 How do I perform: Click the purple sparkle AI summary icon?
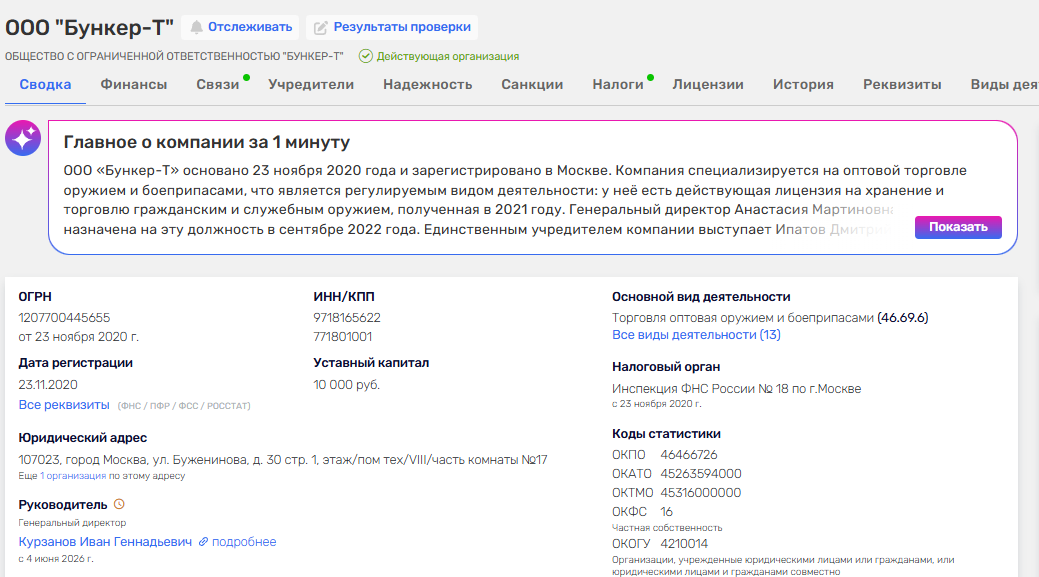23,138
